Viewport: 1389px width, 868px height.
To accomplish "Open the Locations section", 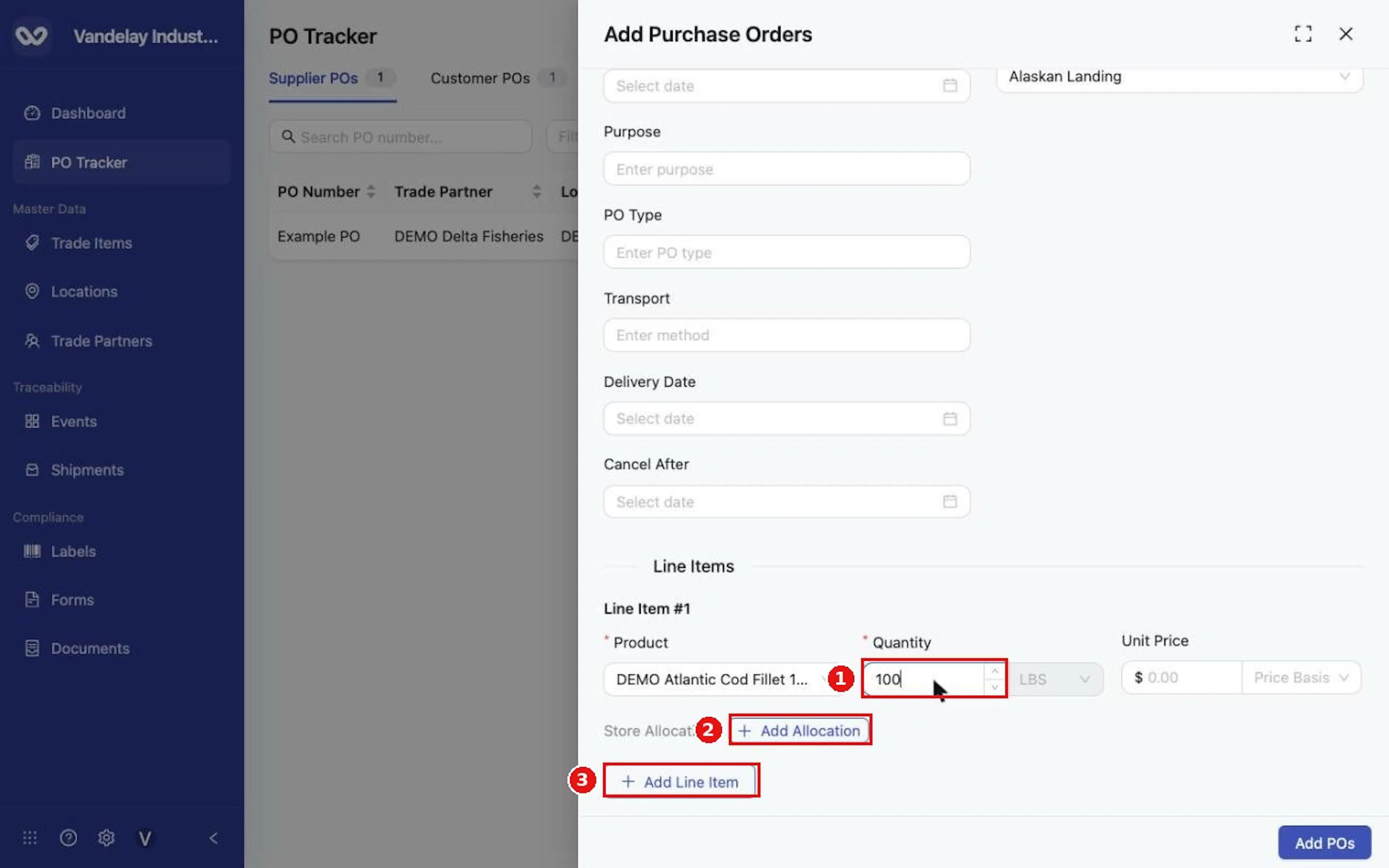I will [x=121, y=292].
